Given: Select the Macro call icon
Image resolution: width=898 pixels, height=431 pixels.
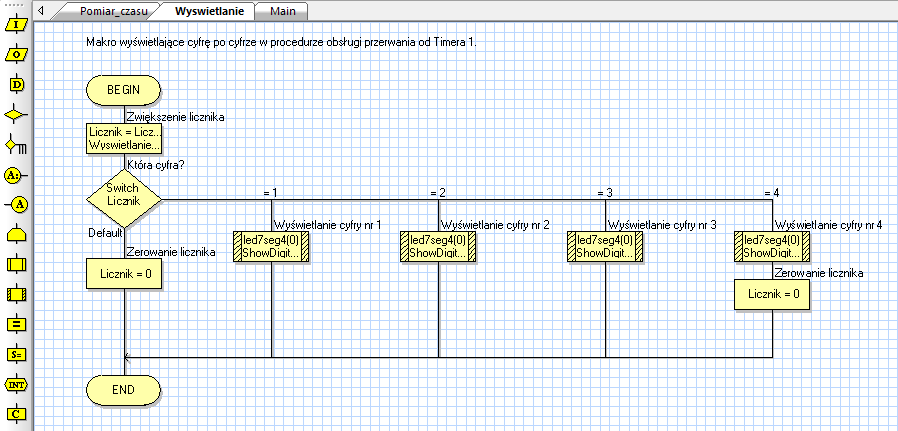Looking at the screenshot, I should [16, 265].
